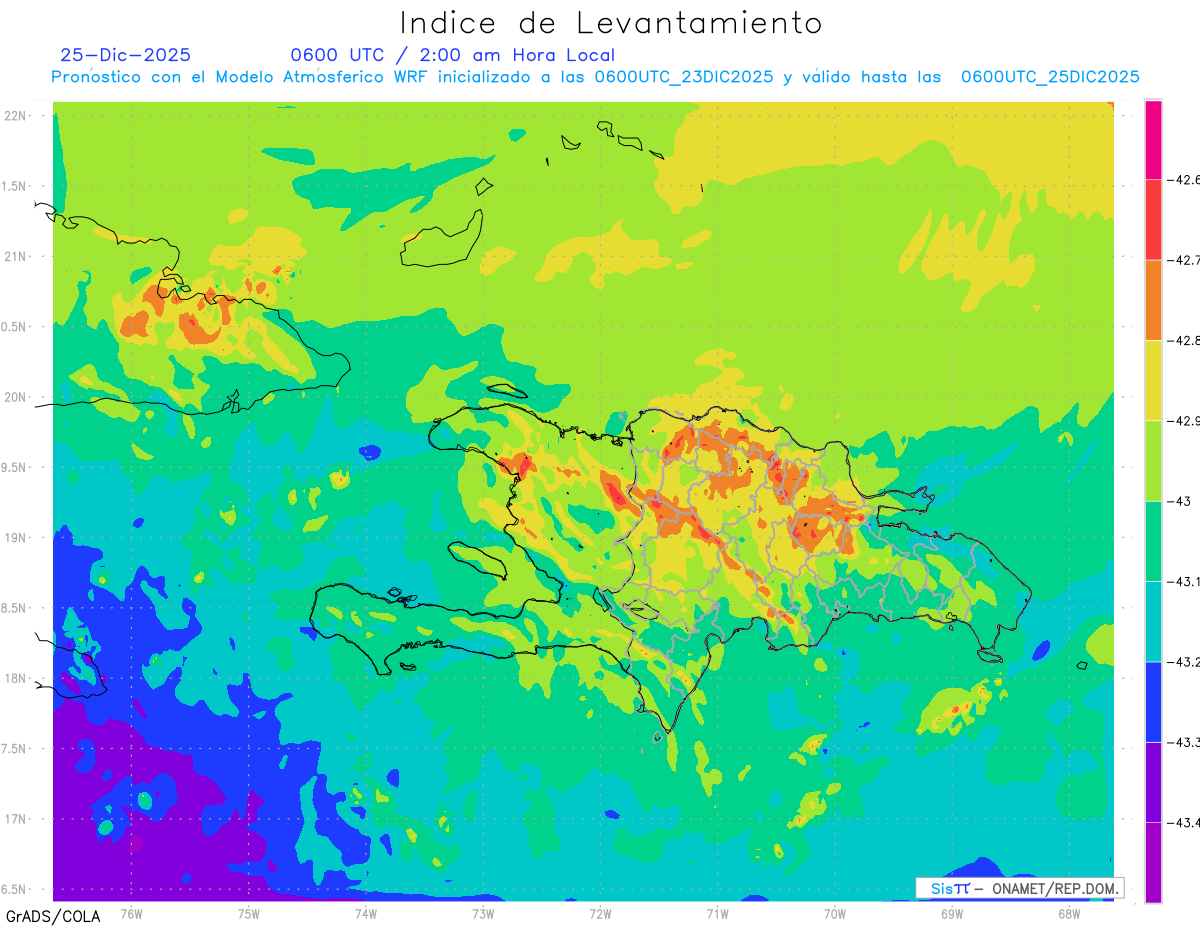Click the '70W' longitude label
The image size is (1200, 927).
click(834, 913)
